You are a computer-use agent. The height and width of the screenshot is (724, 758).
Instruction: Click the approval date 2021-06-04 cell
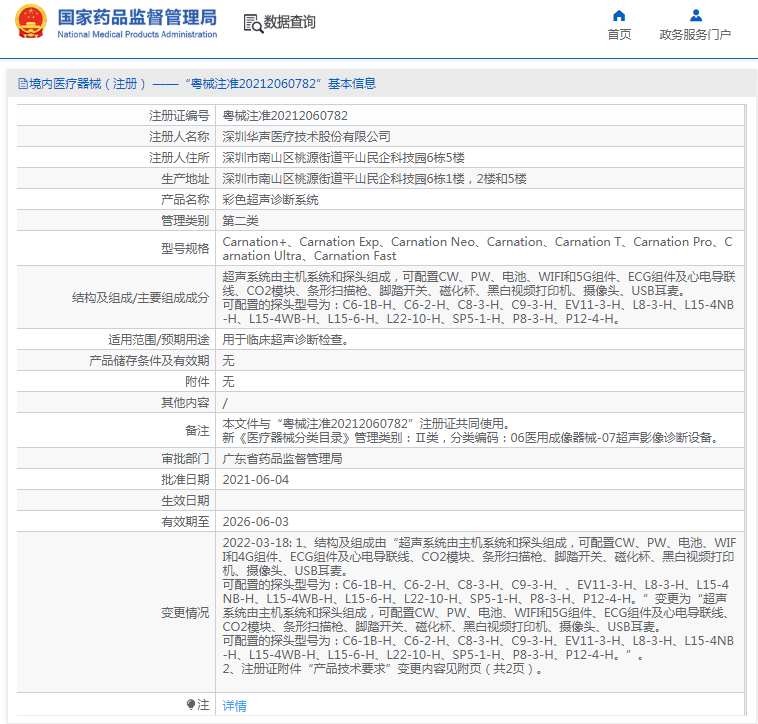pos(255,479)
